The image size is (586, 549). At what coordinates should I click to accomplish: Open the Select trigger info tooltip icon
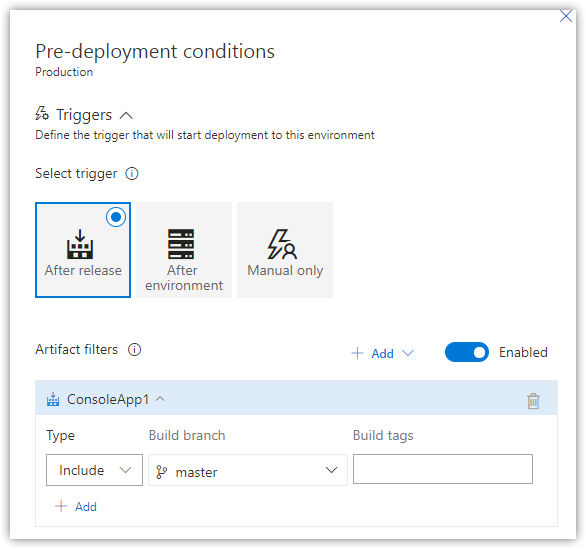(x=132, y=174)
